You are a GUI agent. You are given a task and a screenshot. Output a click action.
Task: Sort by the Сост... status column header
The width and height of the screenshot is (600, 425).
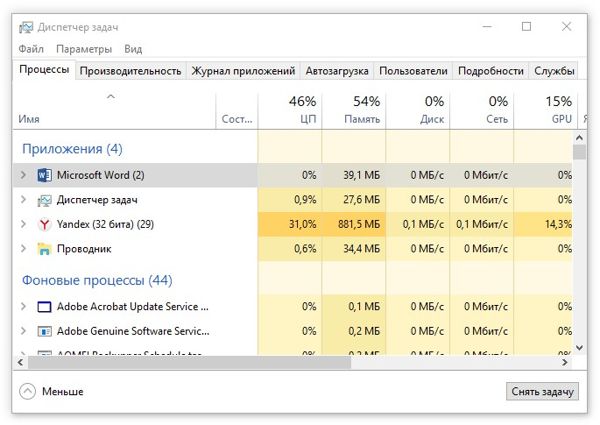pos(237,111)
